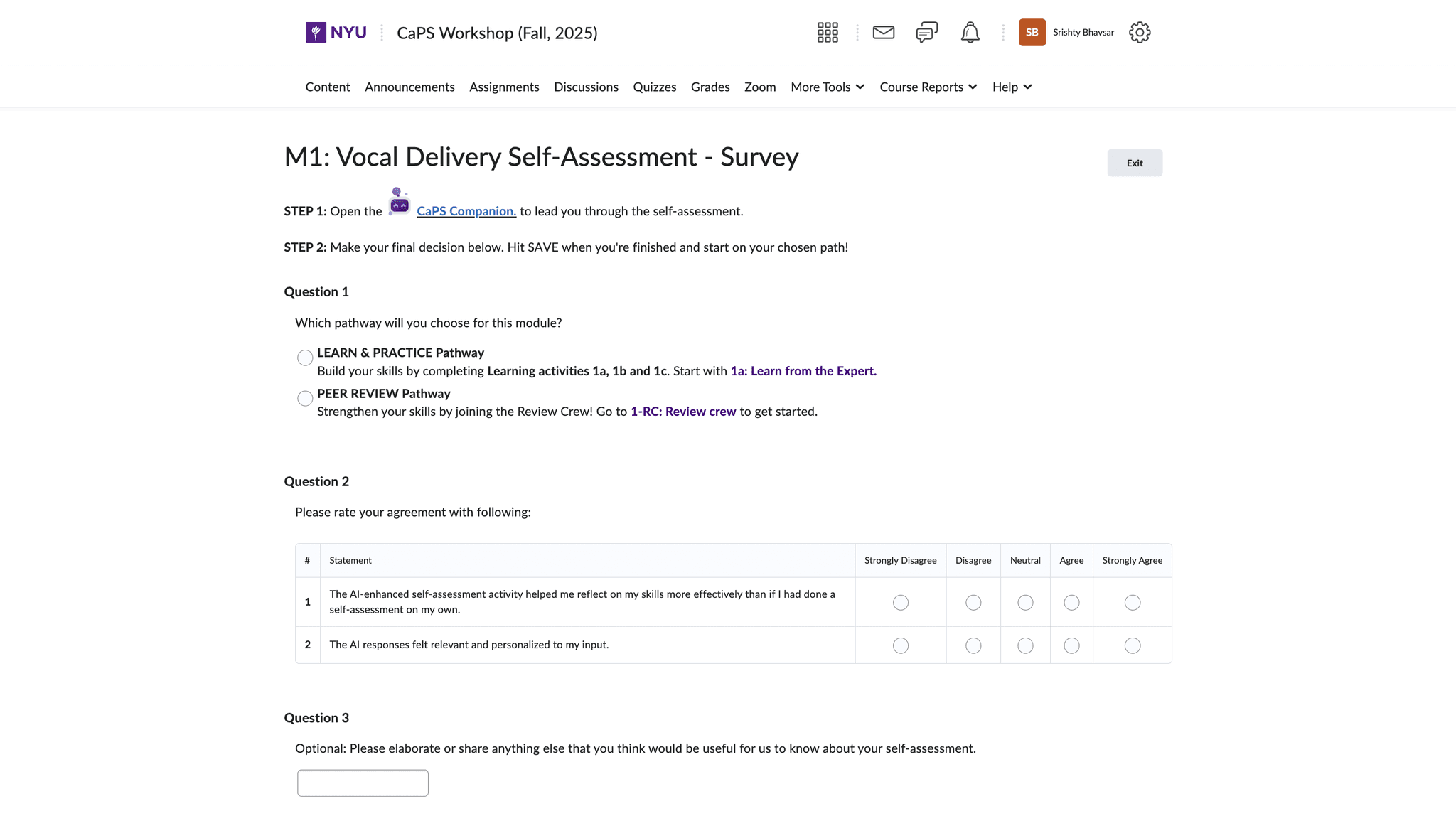Open the course selector waffle grid icon

(x=828, y=32)
